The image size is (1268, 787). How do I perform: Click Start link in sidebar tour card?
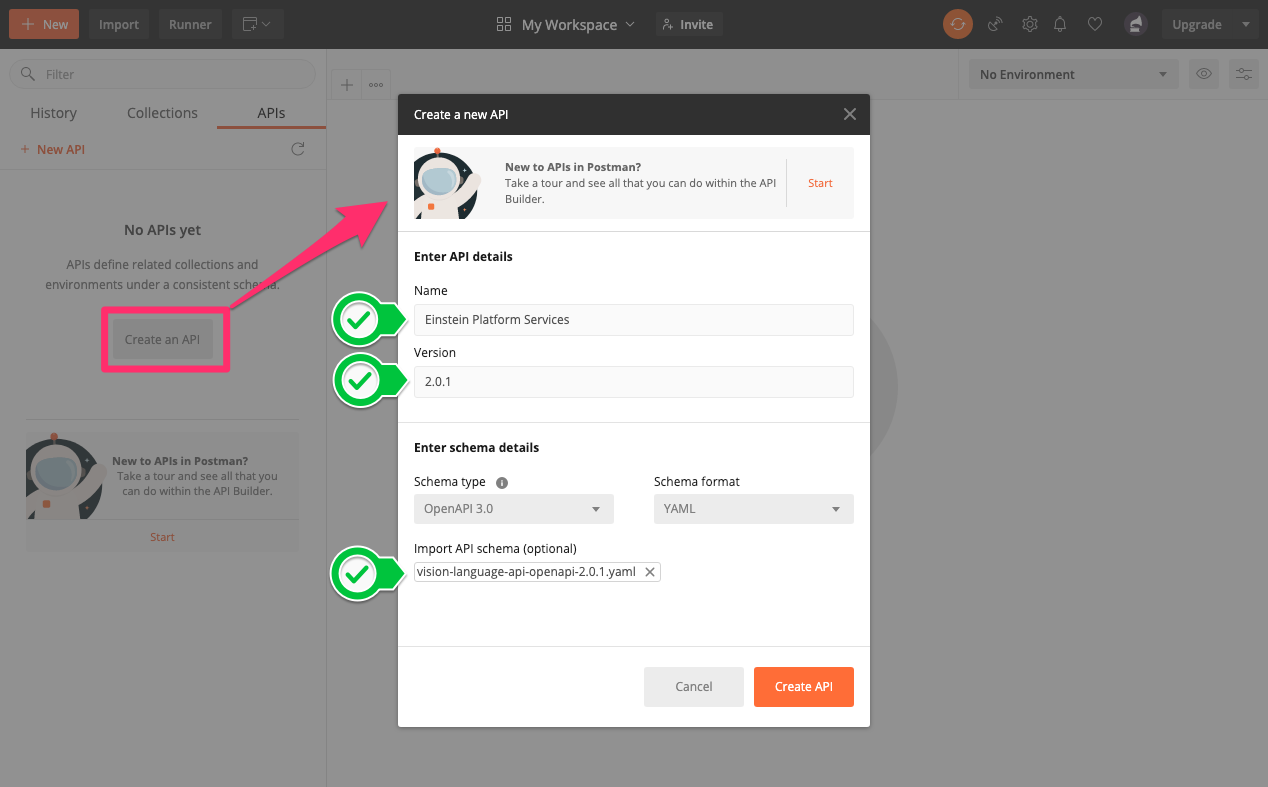(x=162, y=537)
